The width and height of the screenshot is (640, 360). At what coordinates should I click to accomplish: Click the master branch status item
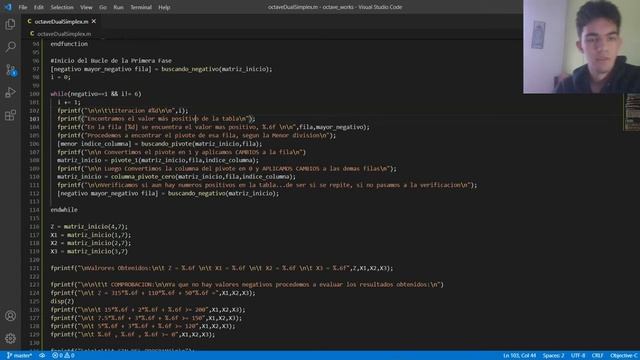[x=20, y=356]
